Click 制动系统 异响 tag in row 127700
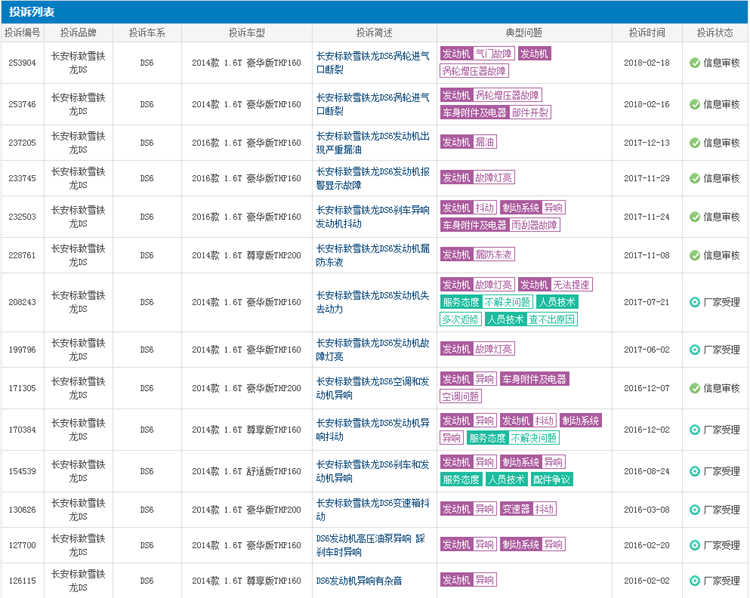This screenshot has width=750, height=598. coord(533,544)
